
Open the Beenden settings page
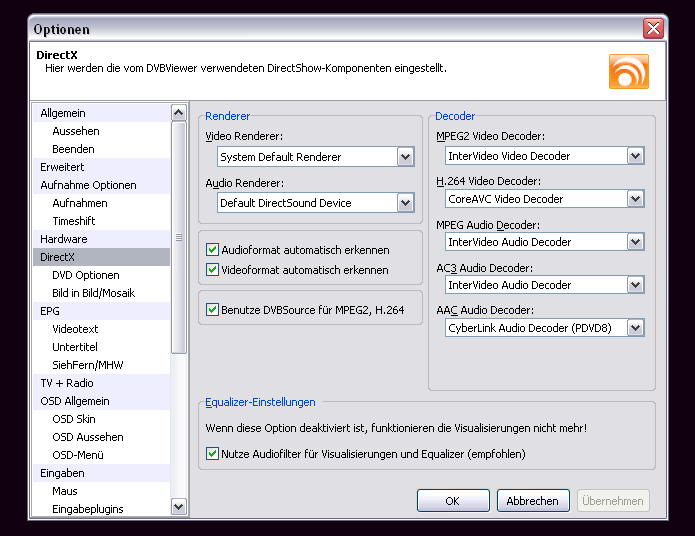102,149
